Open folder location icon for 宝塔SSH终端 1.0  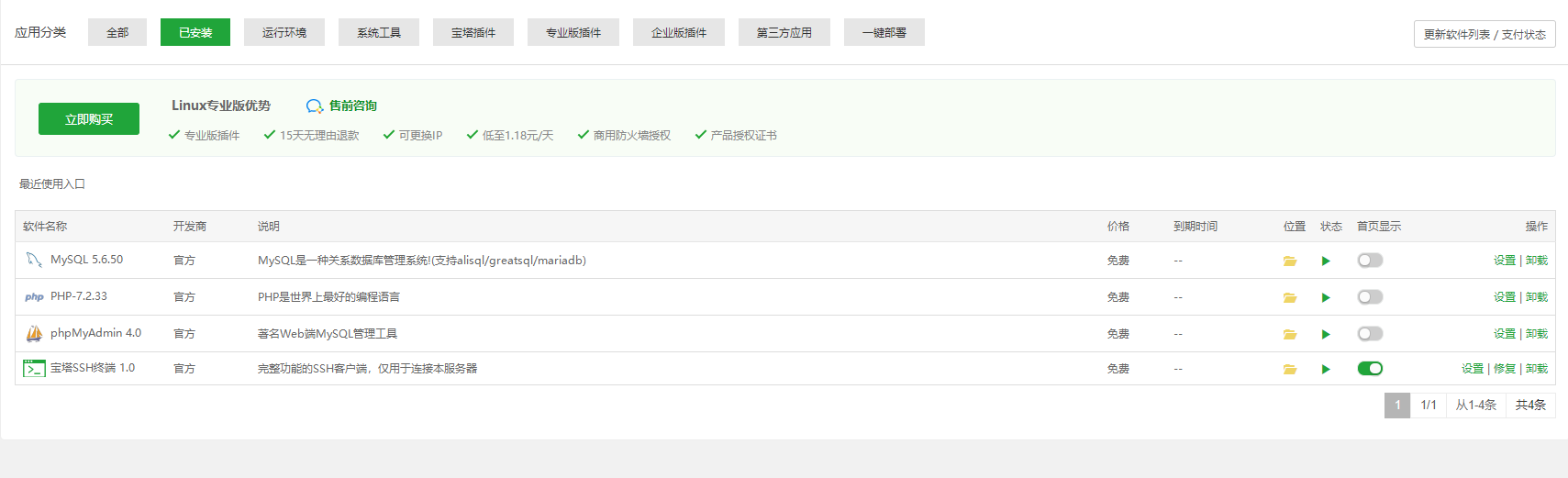1290,370
